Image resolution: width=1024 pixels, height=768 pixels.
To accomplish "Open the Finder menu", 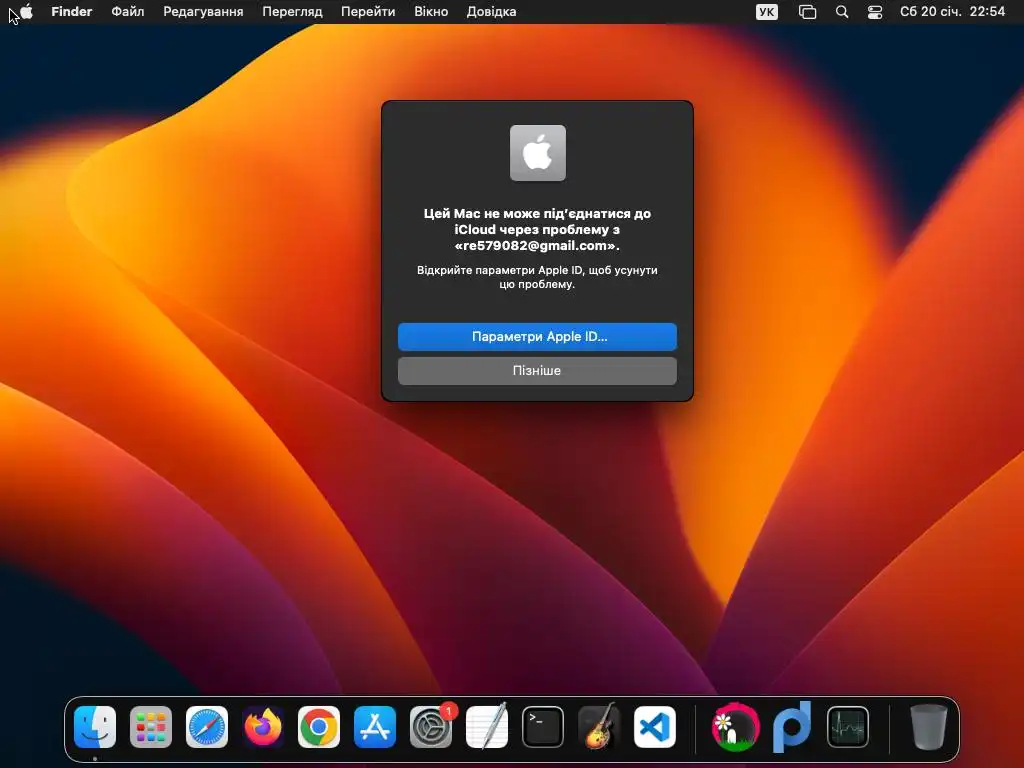I will 72,11.
